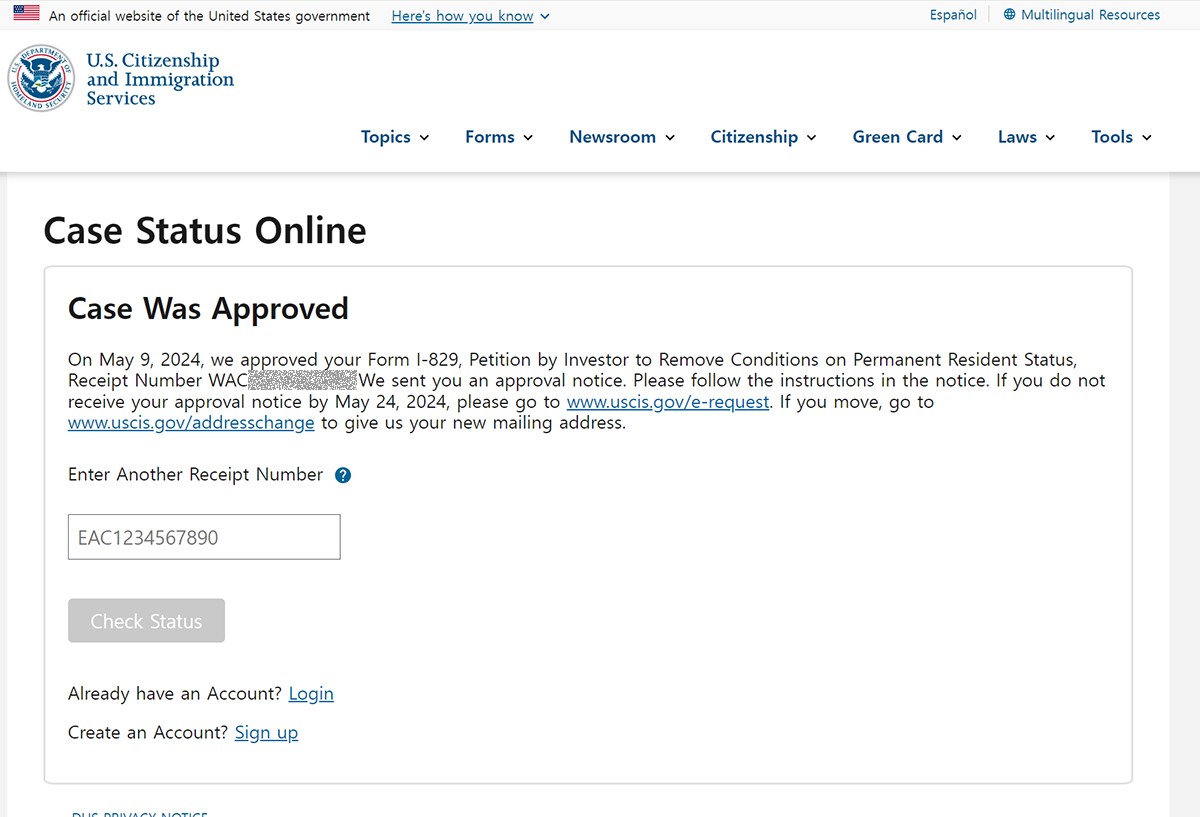Open the Green Card navigation menu
Viewport: 1200px width, 817px height.
click(x=907, y=137)
